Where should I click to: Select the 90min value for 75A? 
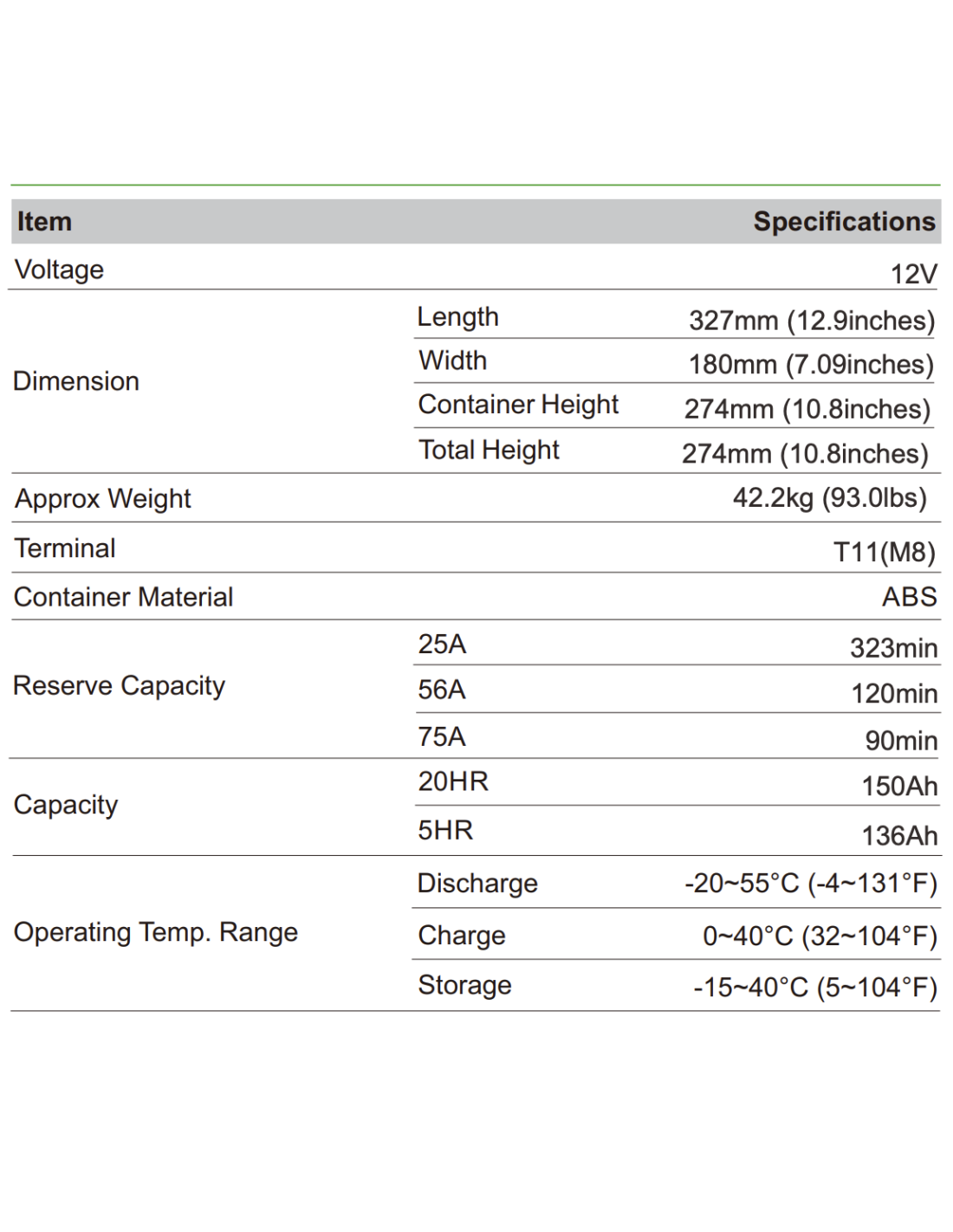(x=901, y=741)
